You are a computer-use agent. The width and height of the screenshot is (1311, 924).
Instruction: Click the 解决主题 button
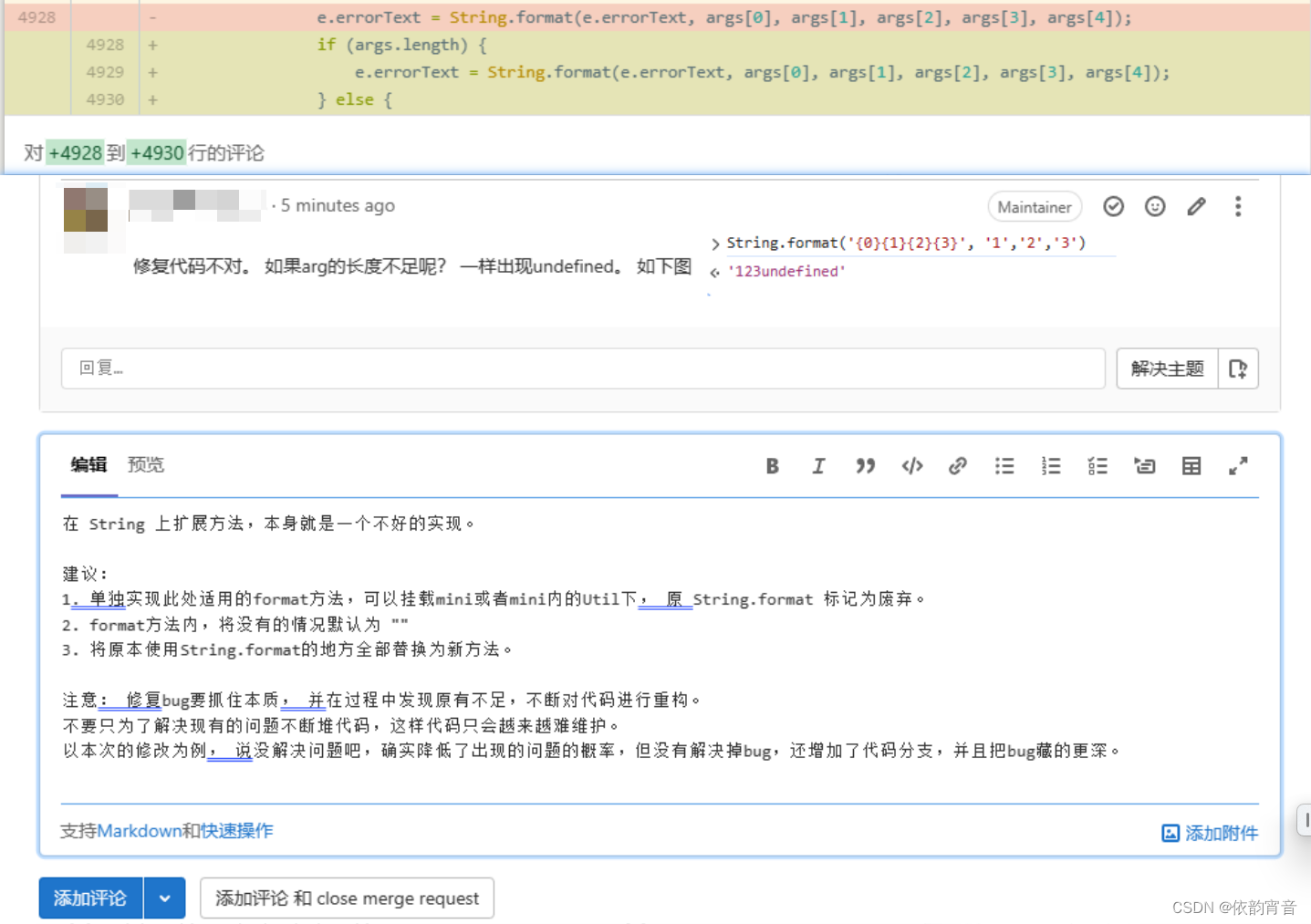click(1167, 369)
